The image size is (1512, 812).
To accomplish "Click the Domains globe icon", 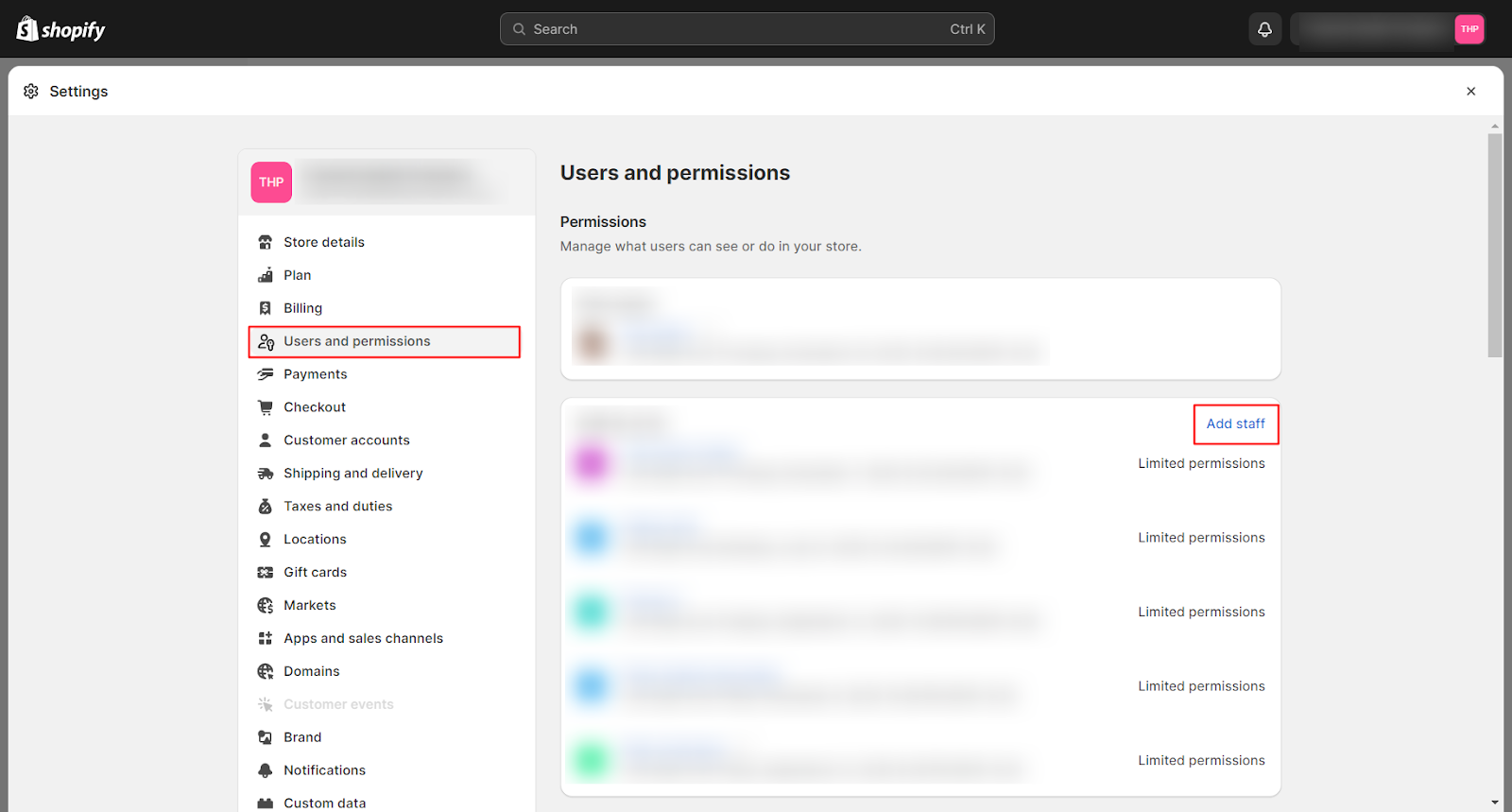I will tap(266, 672).
